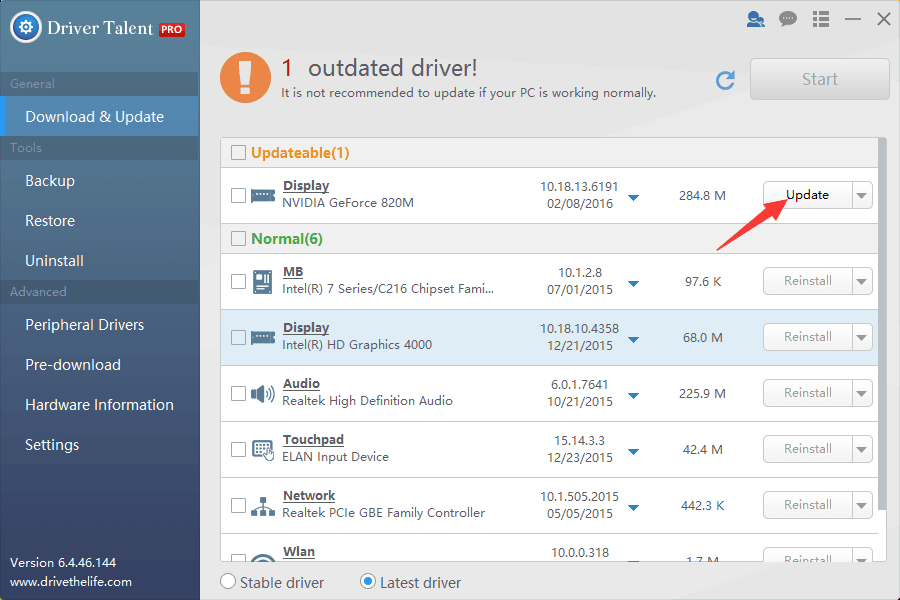The width and height of the screenshot is (900, 600).
Task: Click the Network device icon
Action: click(263, 506)
